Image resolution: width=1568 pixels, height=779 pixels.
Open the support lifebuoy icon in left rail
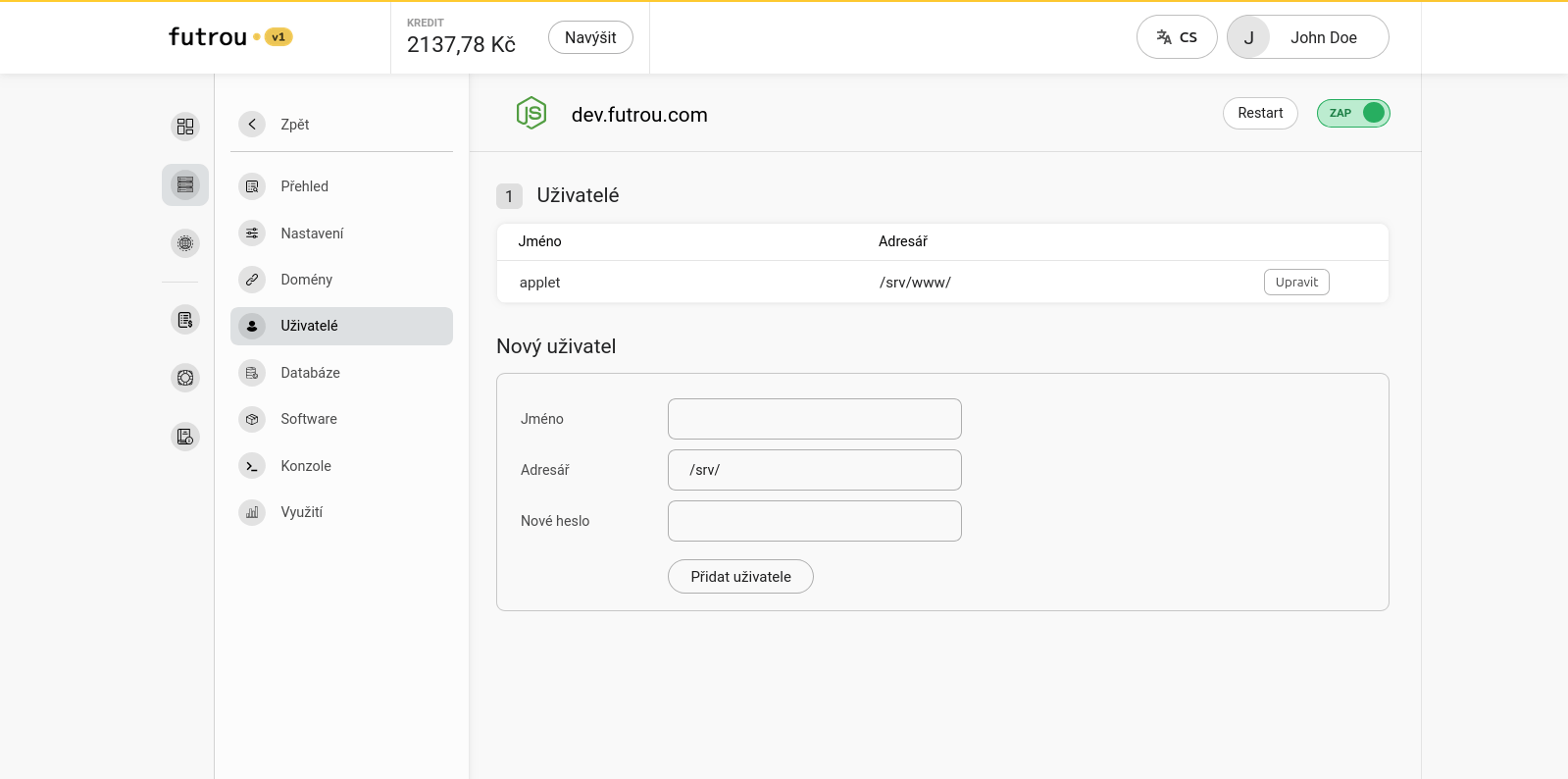click(185, 378)
